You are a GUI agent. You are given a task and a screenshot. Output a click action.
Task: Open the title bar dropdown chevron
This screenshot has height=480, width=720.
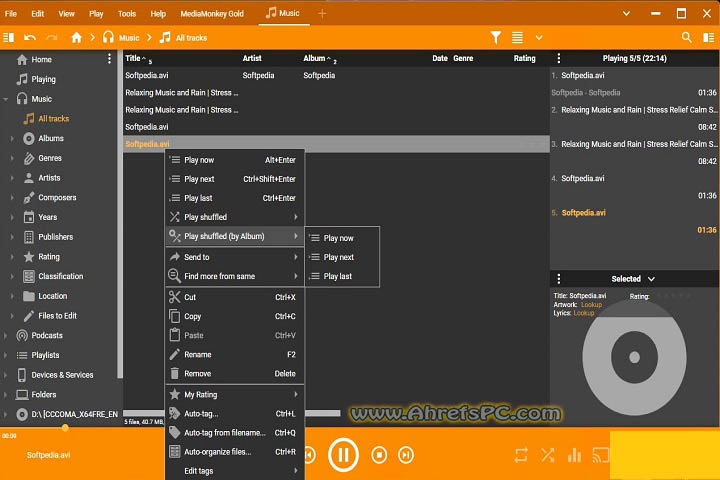click(x=626, y=14)
